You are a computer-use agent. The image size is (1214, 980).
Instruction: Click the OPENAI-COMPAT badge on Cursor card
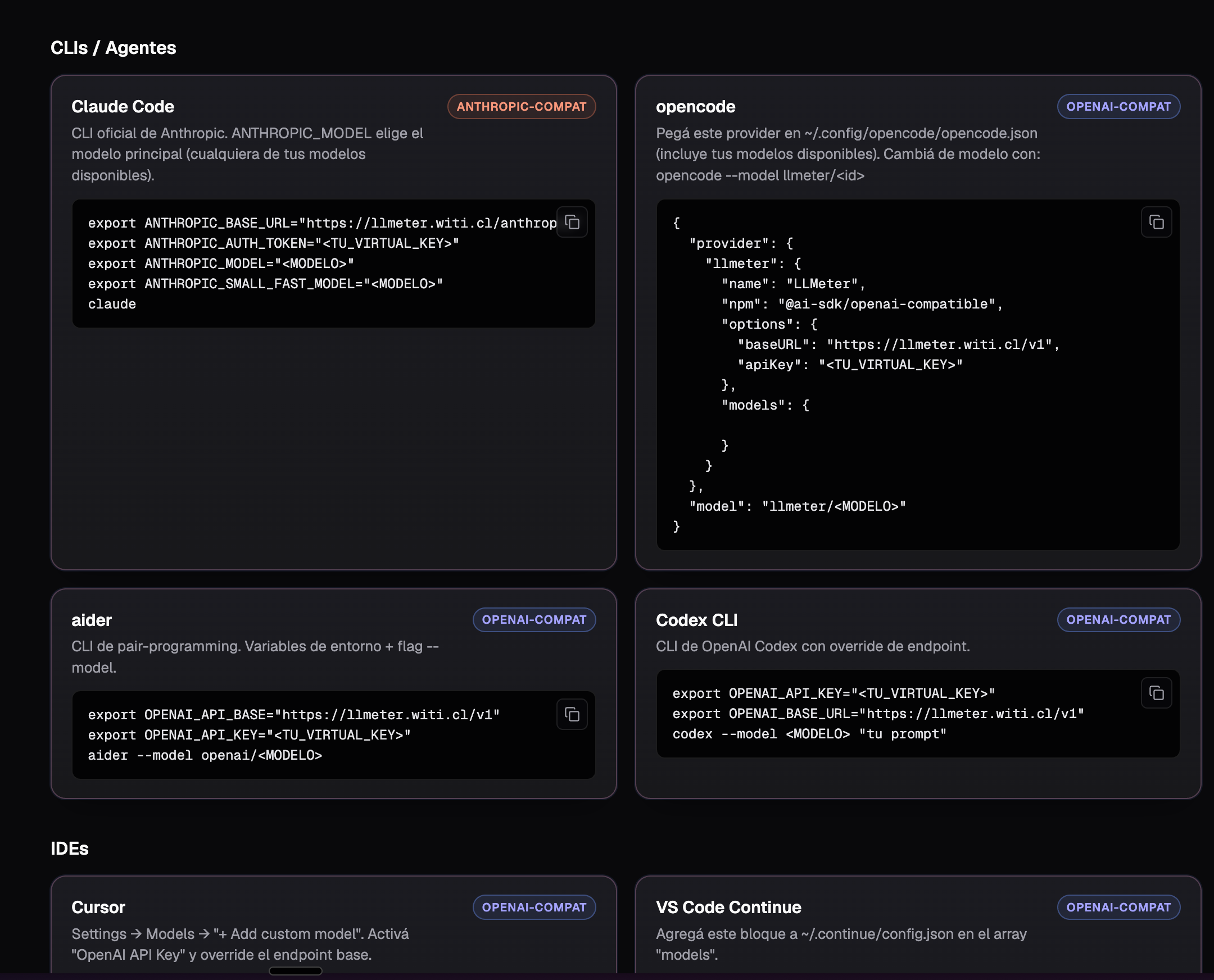534,907
